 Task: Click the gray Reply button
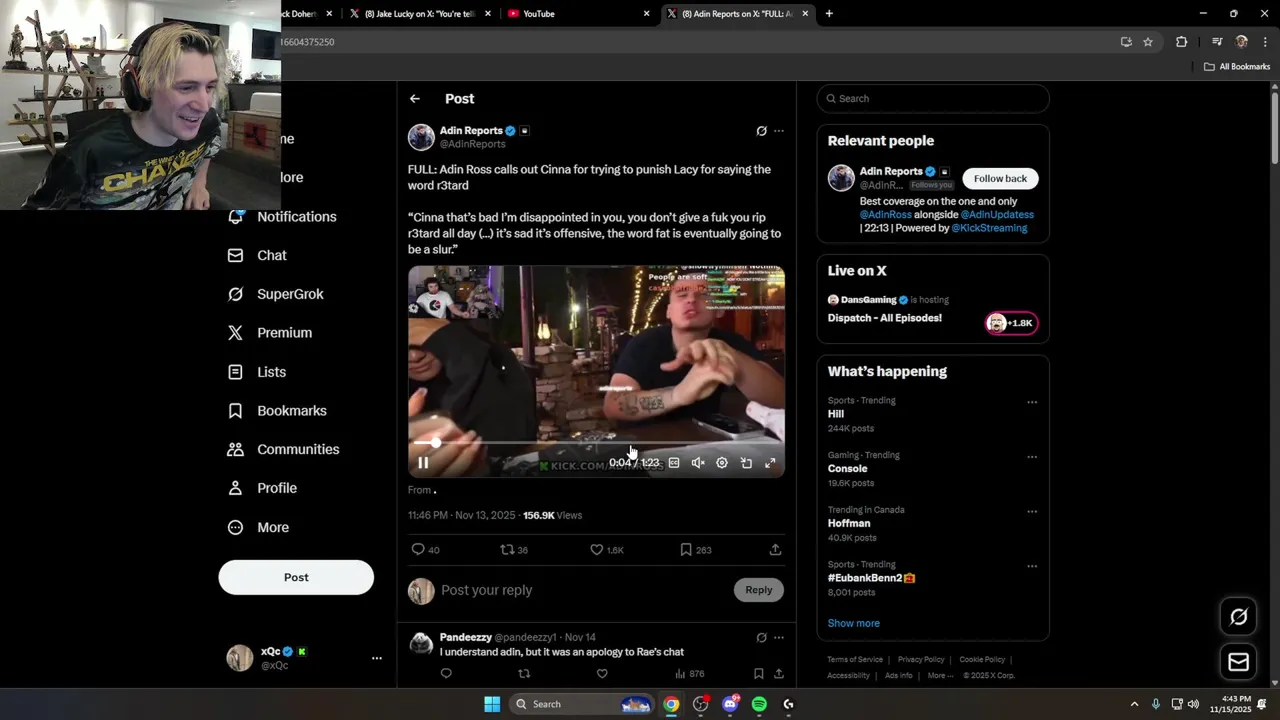759,590
